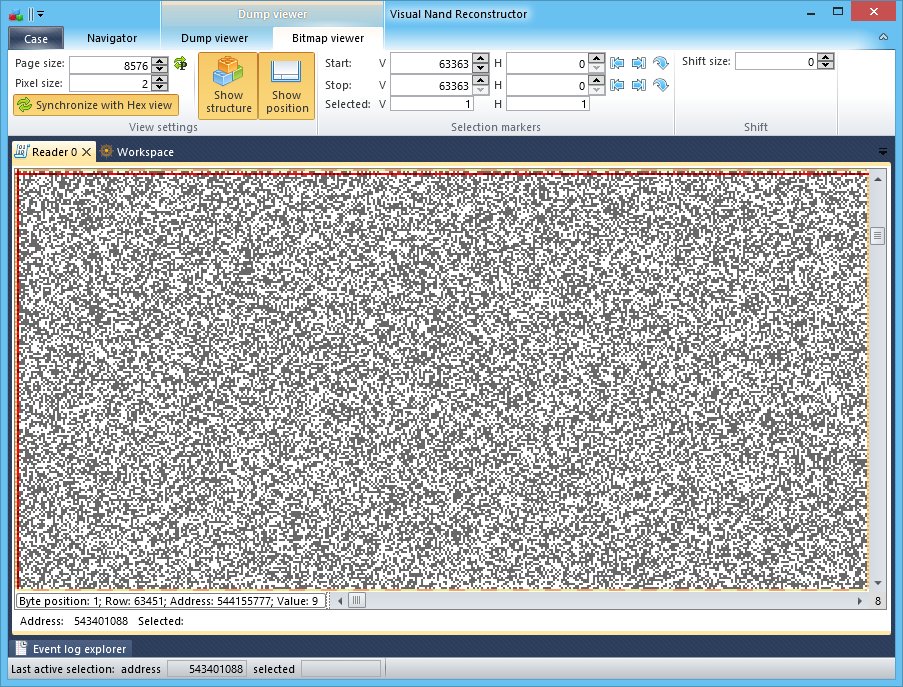Click the Last active selection selected box
The width and height of the screenshot is (903, 687).
click(x=341, y=669)
